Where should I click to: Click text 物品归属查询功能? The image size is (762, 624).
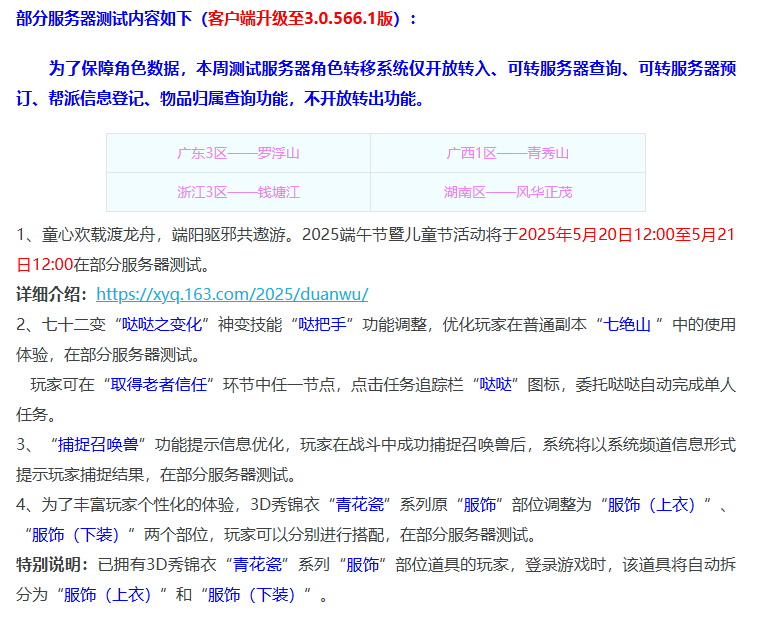coord(224,99)
